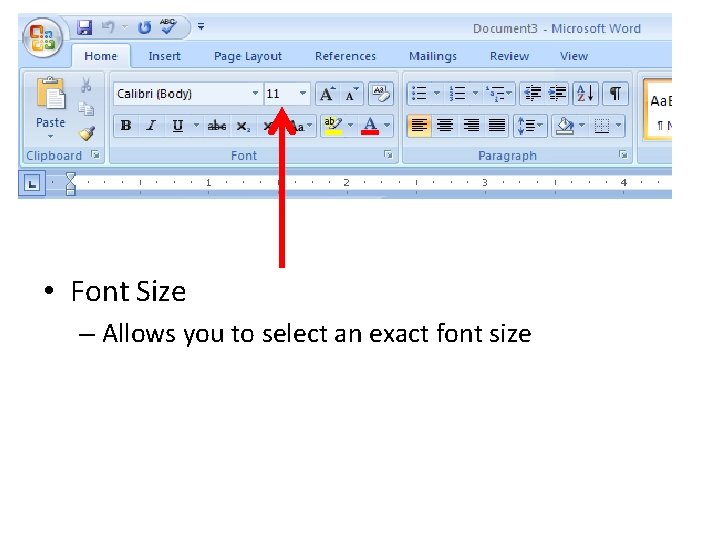Apply paragraph borders
Image resolution: width=720 pixels, height=540 pixels.
coord(602,125)
